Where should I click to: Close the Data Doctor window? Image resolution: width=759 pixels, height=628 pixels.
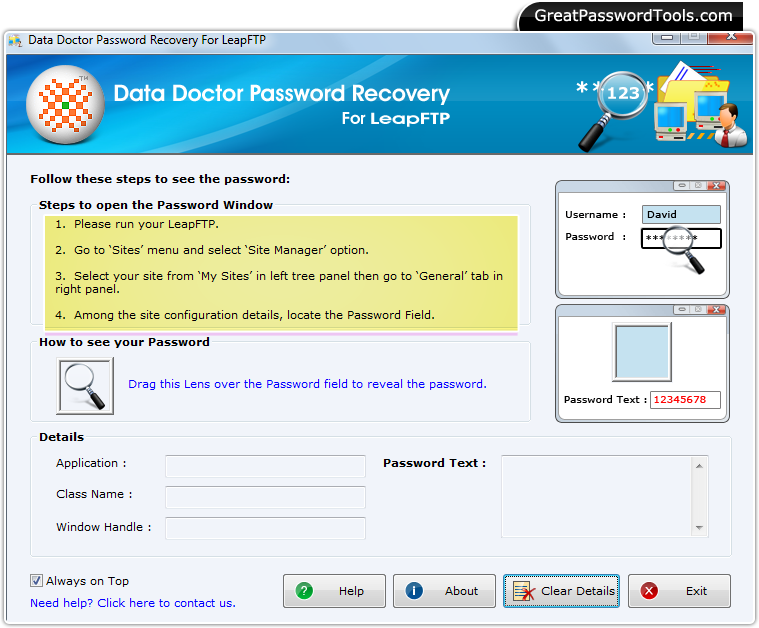731,37
